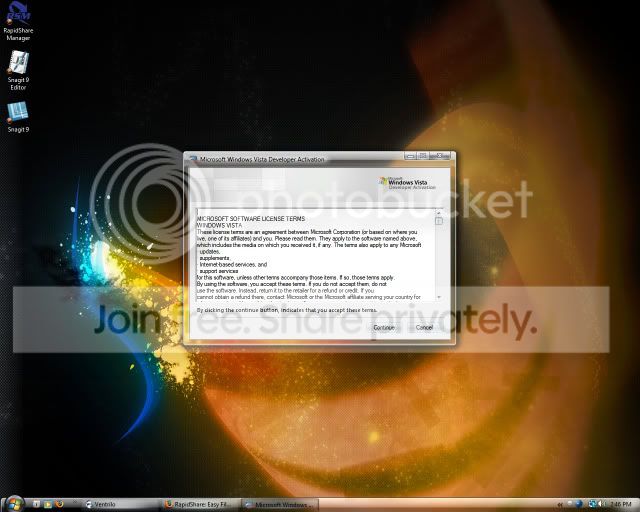This screenshot has width=640, height=512.
Task: Launch Firefox from the quick launch bar
Action: (x=59, y=504)
